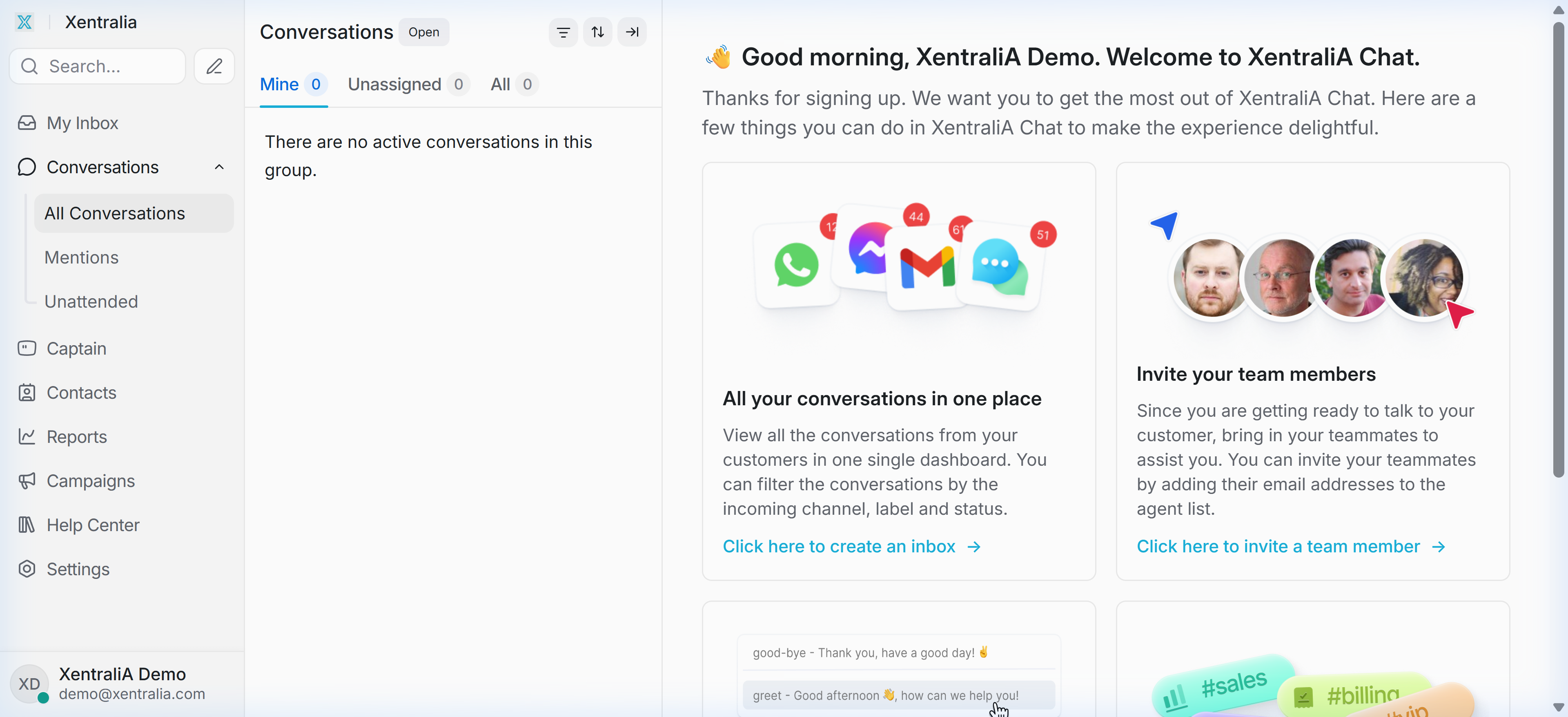
Task: Click the Open status badge
Action: pos(424,32)
